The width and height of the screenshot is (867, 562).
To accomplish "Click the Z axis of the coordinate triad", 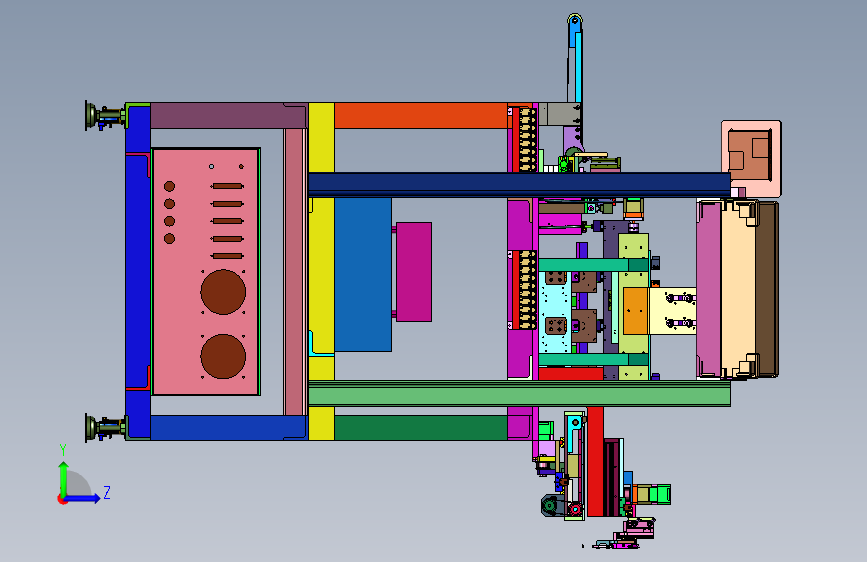I will (82, 498).
